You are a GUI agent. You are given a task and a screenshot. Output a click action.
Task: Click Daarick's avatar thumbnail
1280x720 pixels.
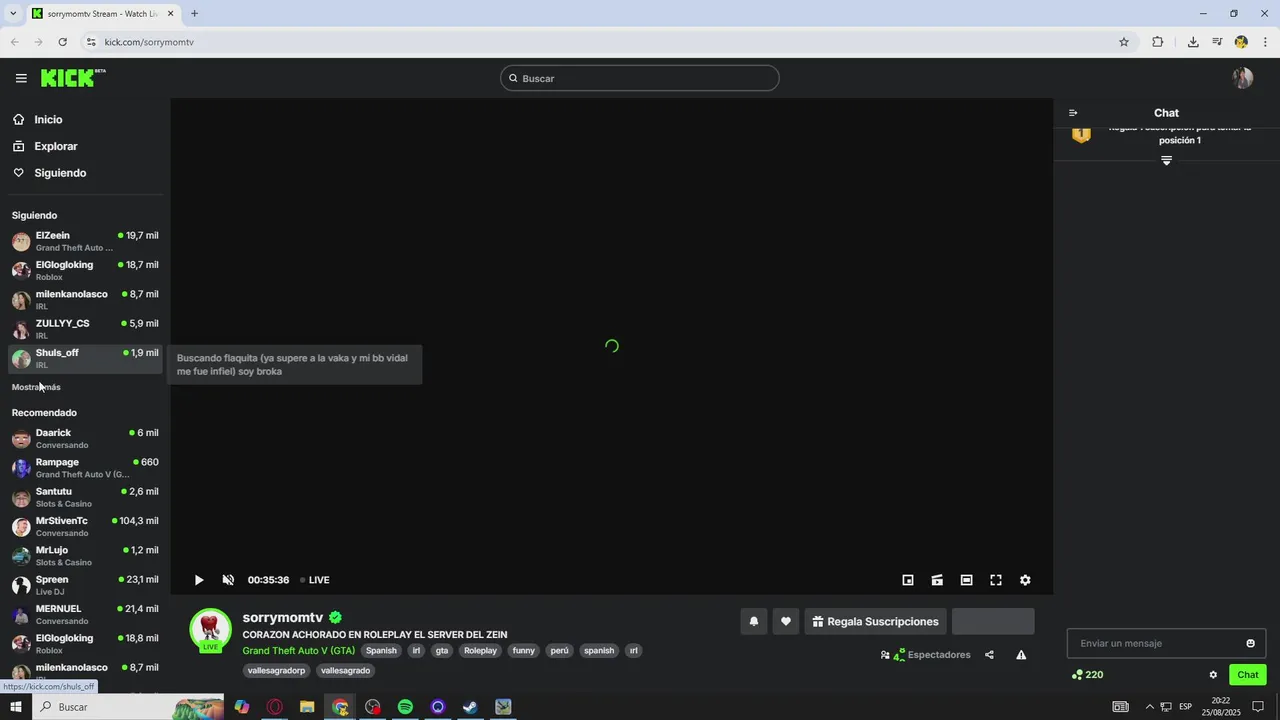[x=21, y=439]
